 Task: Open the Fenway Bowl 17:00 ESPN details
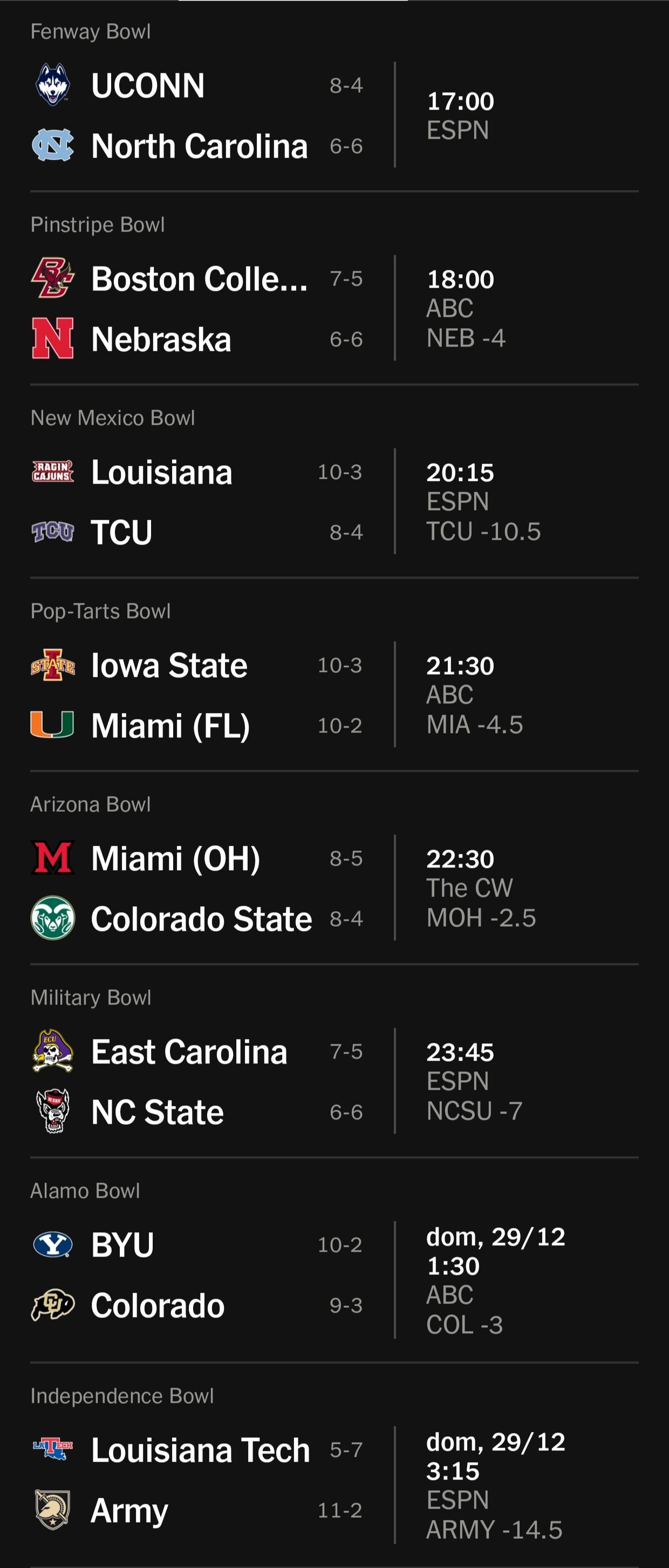coord(460,116)
